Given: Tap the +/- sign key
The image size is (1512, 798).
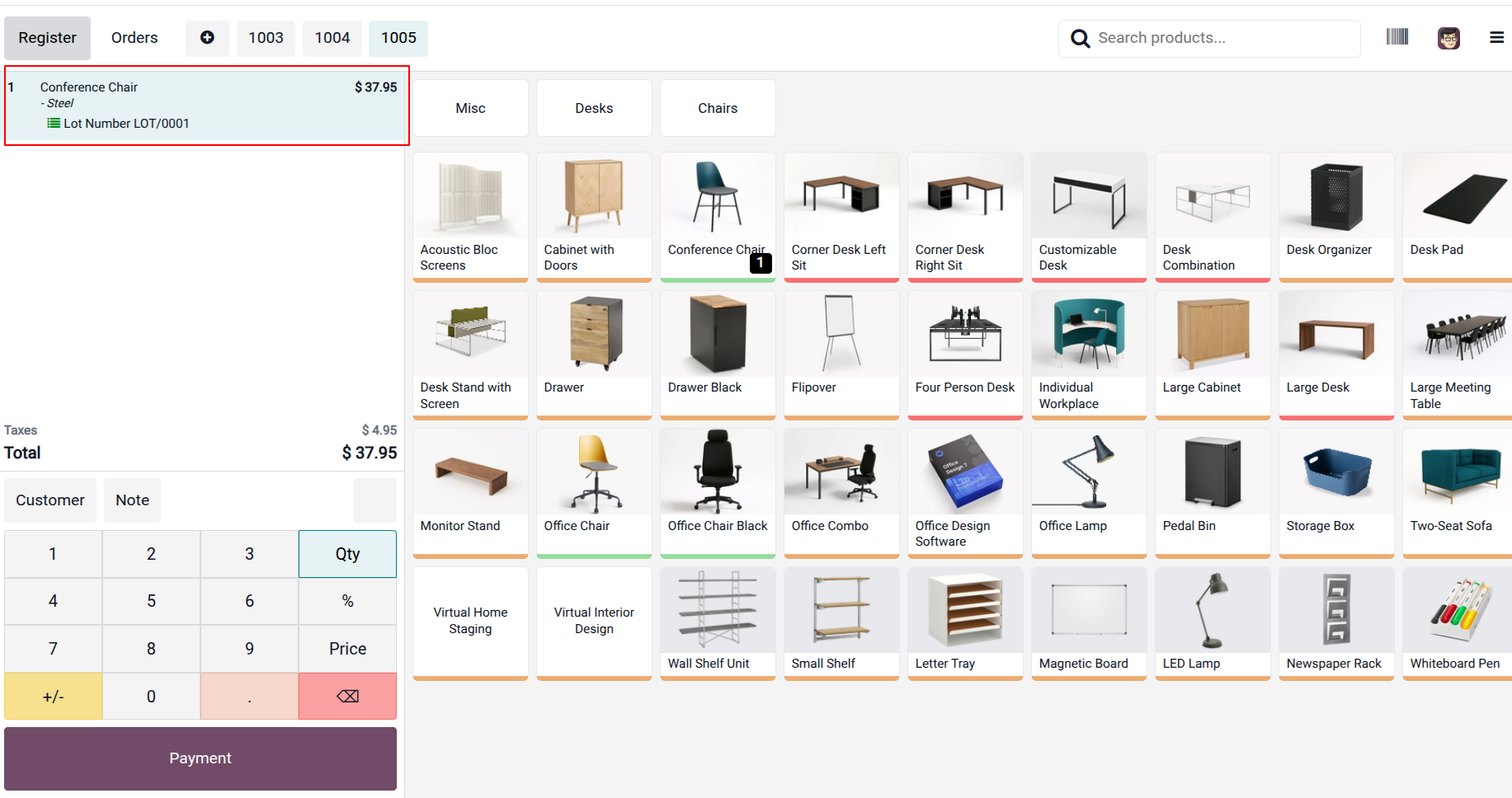Looking at the screenshot, I should [x=53, y=697].
